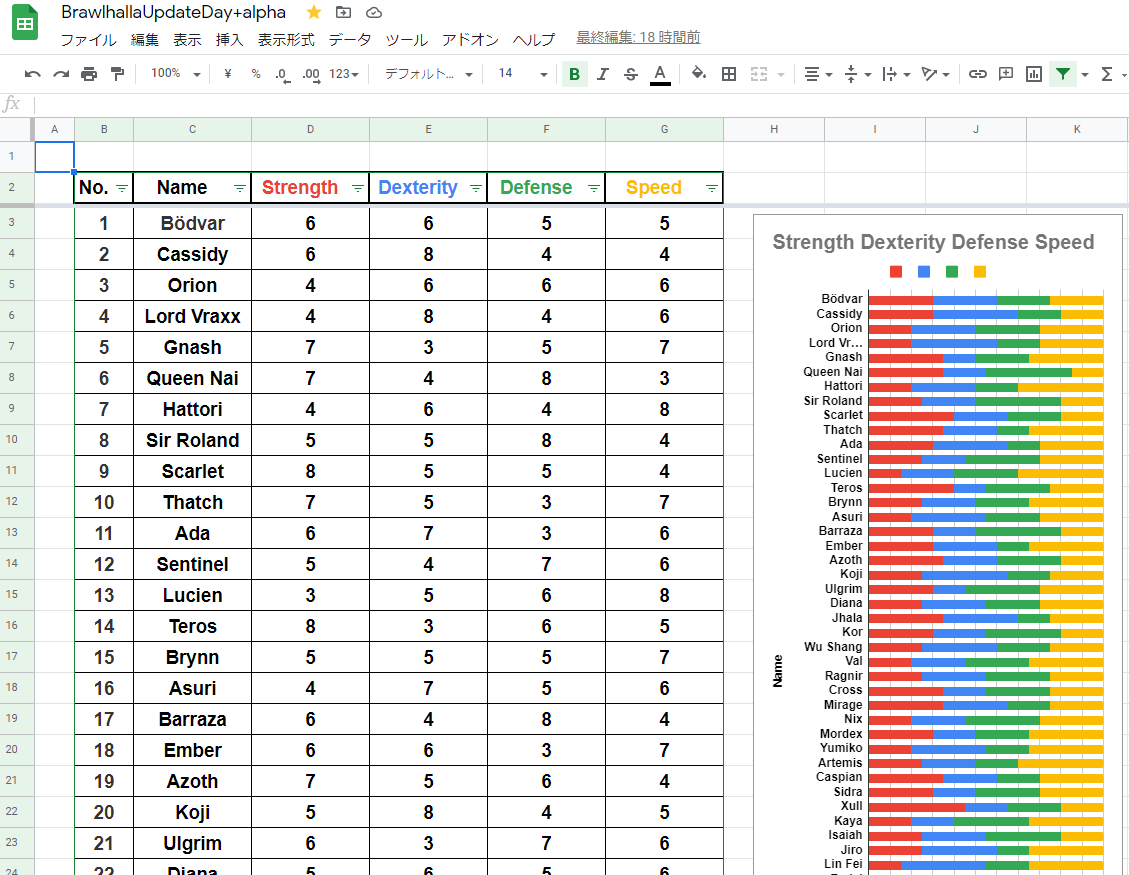1129x875 pixels.
Task: Open text rotation dropdown
Action: (935, 73)
